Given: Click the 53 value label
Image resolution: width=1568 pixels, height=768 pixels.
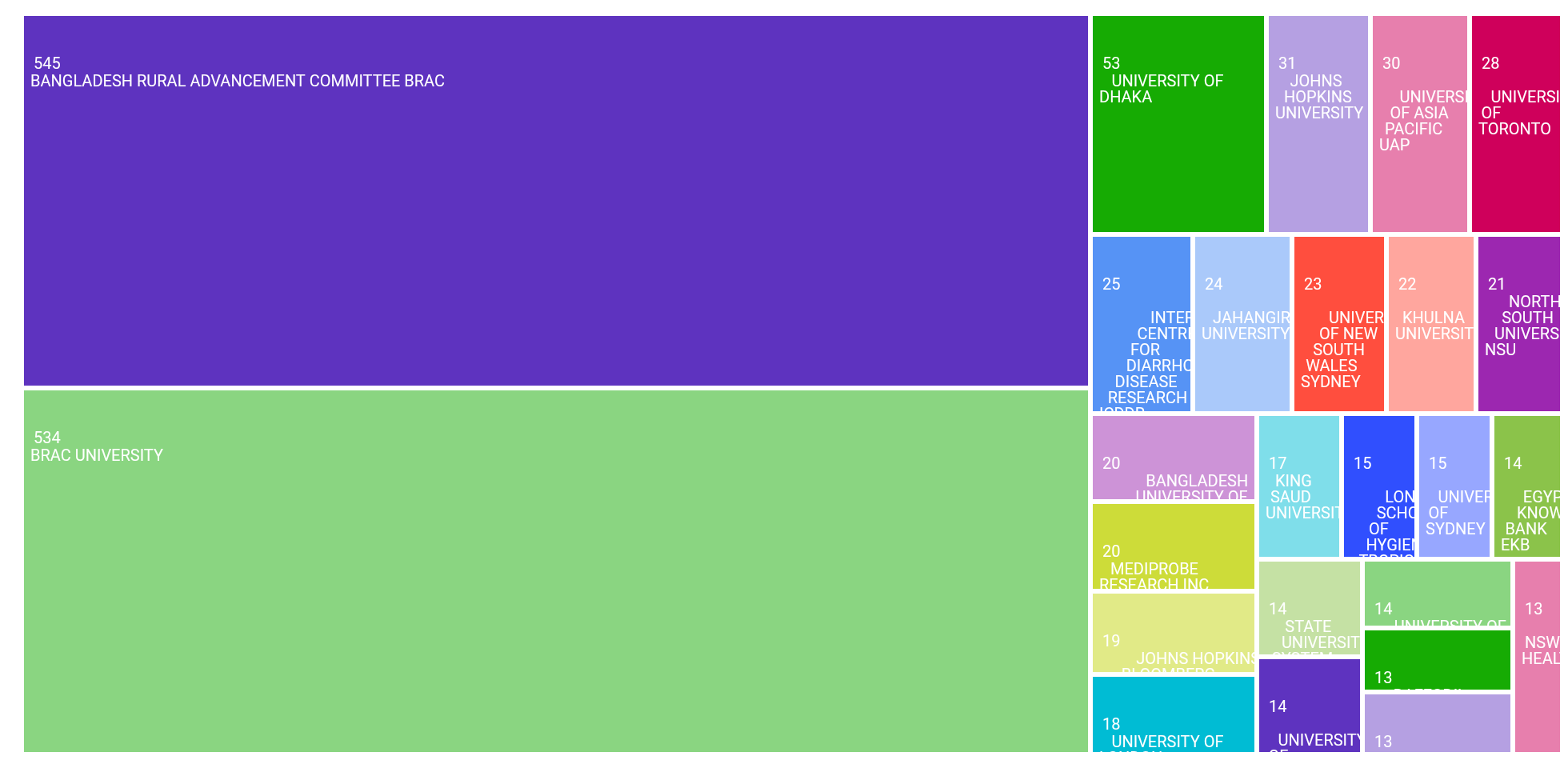Looking at the screenshot, I should 1111,63.
